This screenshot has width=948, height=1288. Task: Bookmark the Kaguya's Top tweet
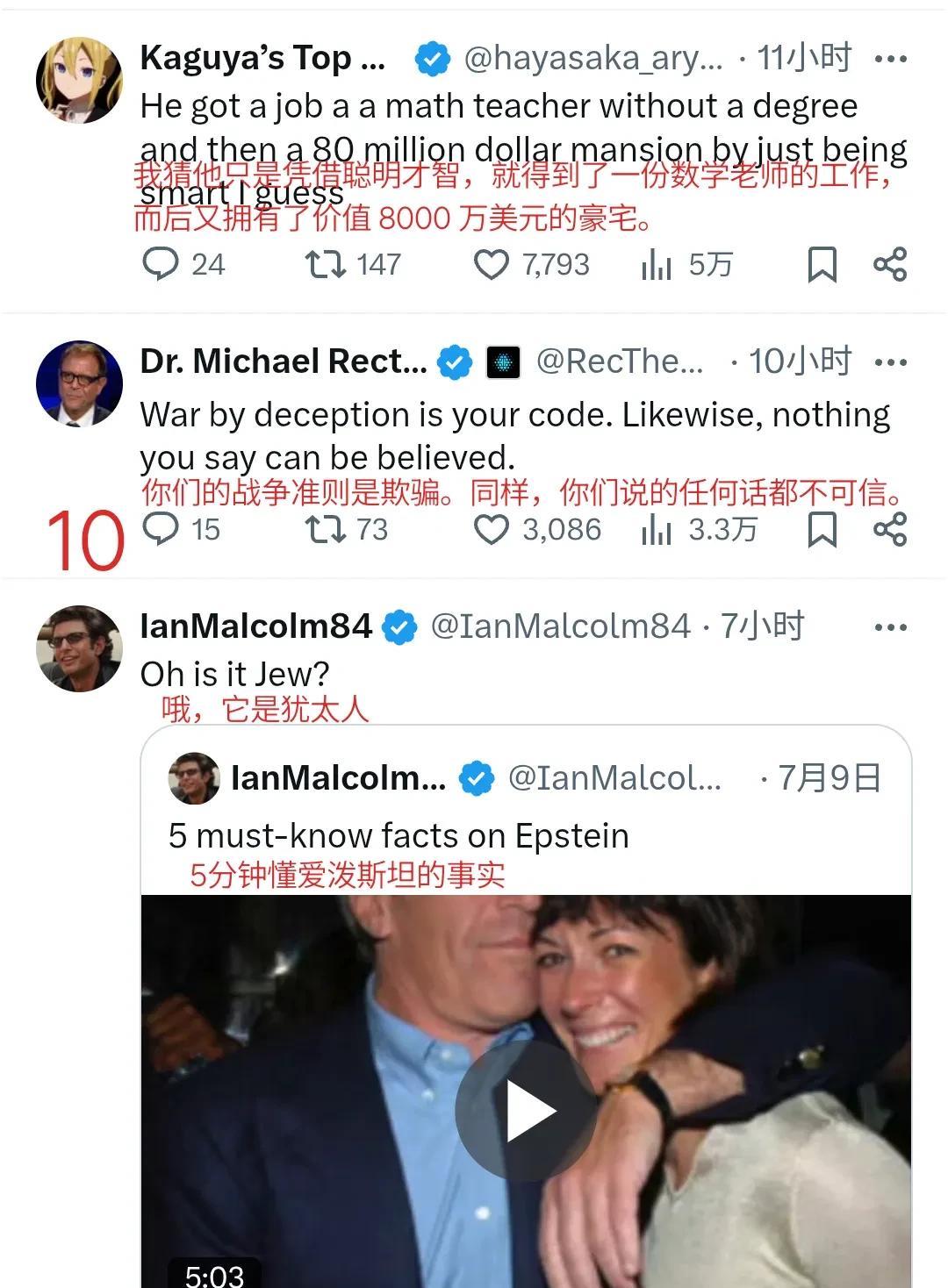pyautogui.click(x=822, y=264)
